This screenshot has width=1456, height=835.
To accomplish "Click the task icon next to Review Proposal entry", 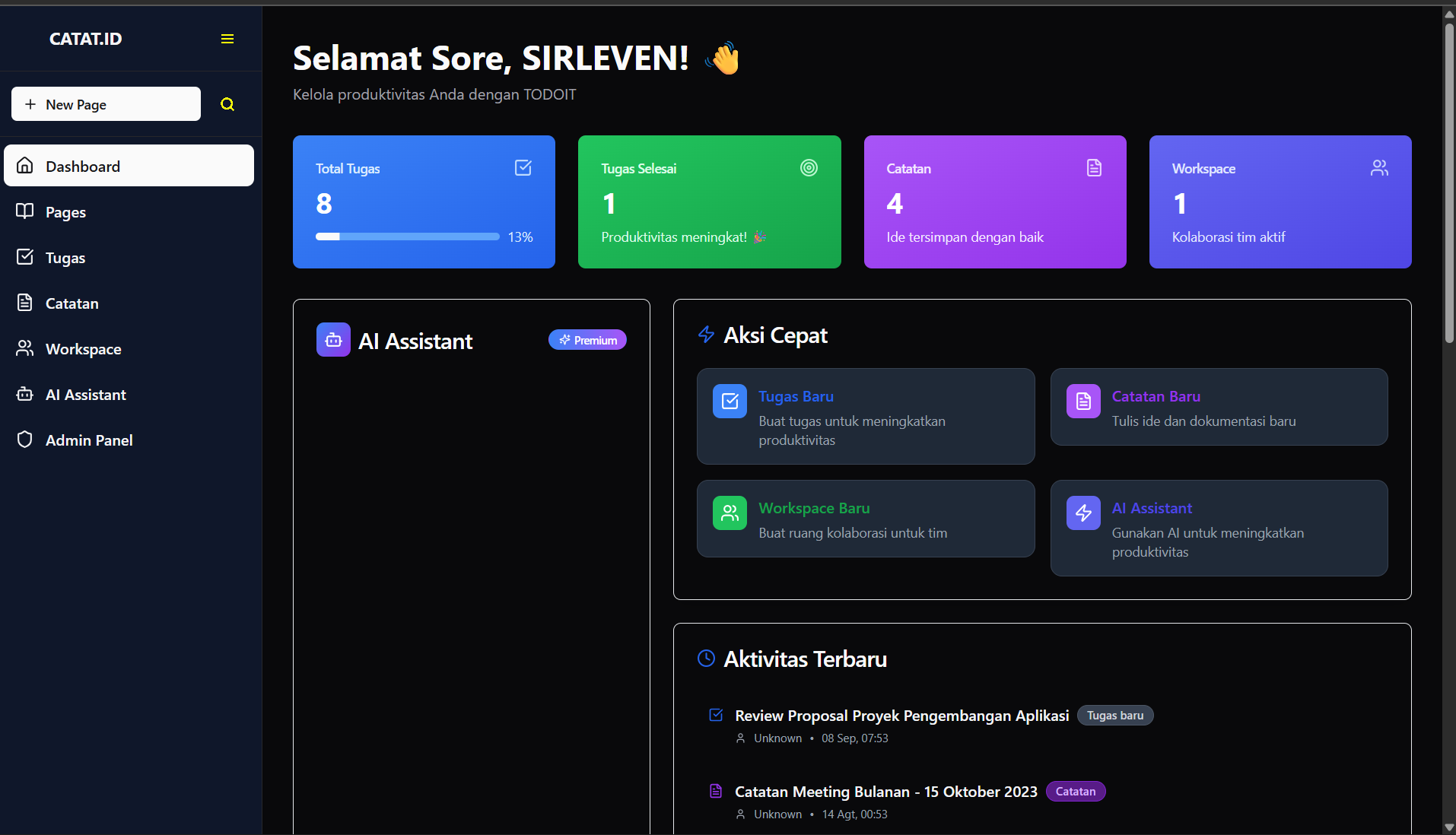I will (x=716, y=715).
